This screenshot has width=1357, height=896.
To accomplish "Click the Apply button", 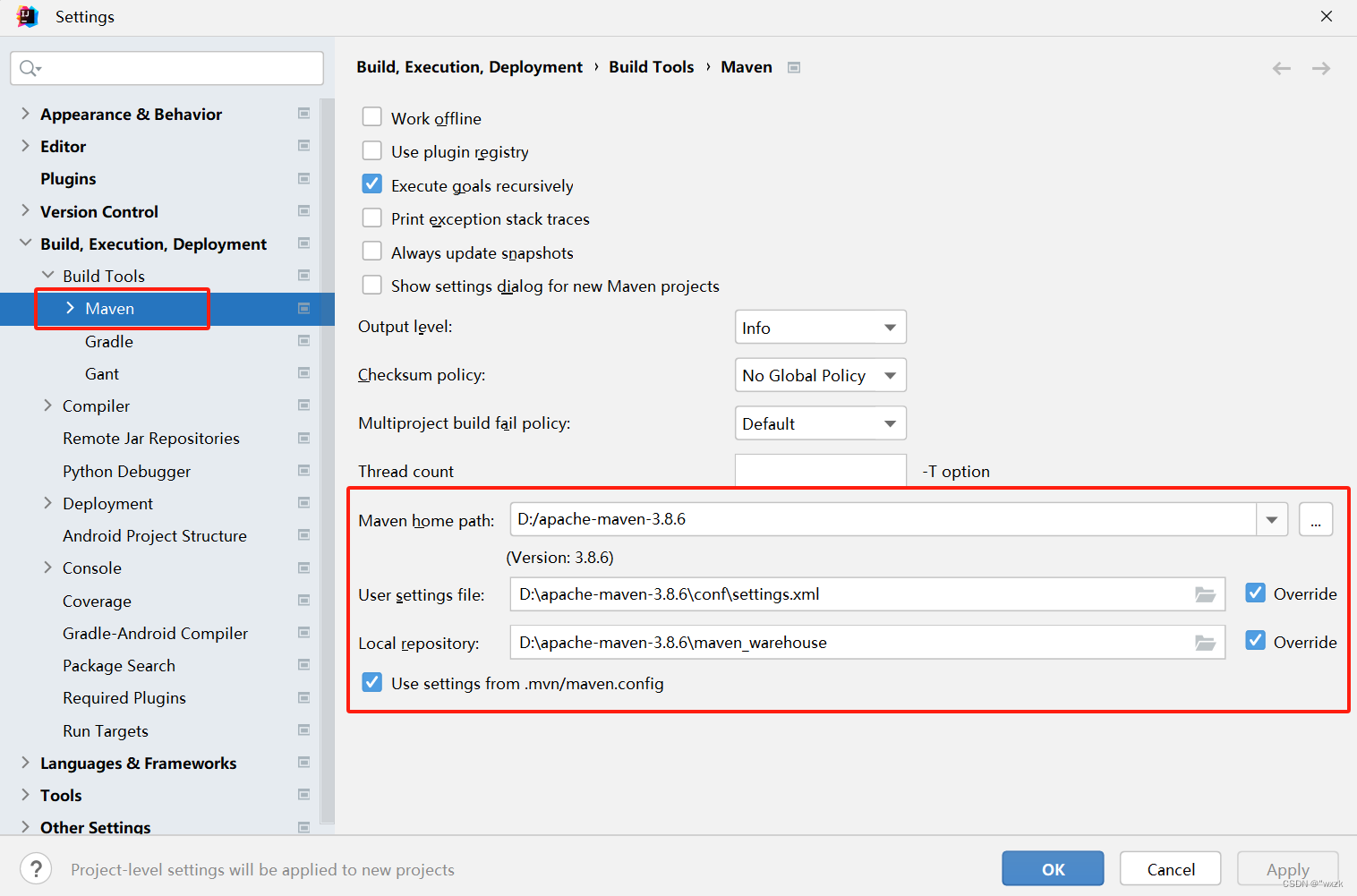I will pos(1288,869).
